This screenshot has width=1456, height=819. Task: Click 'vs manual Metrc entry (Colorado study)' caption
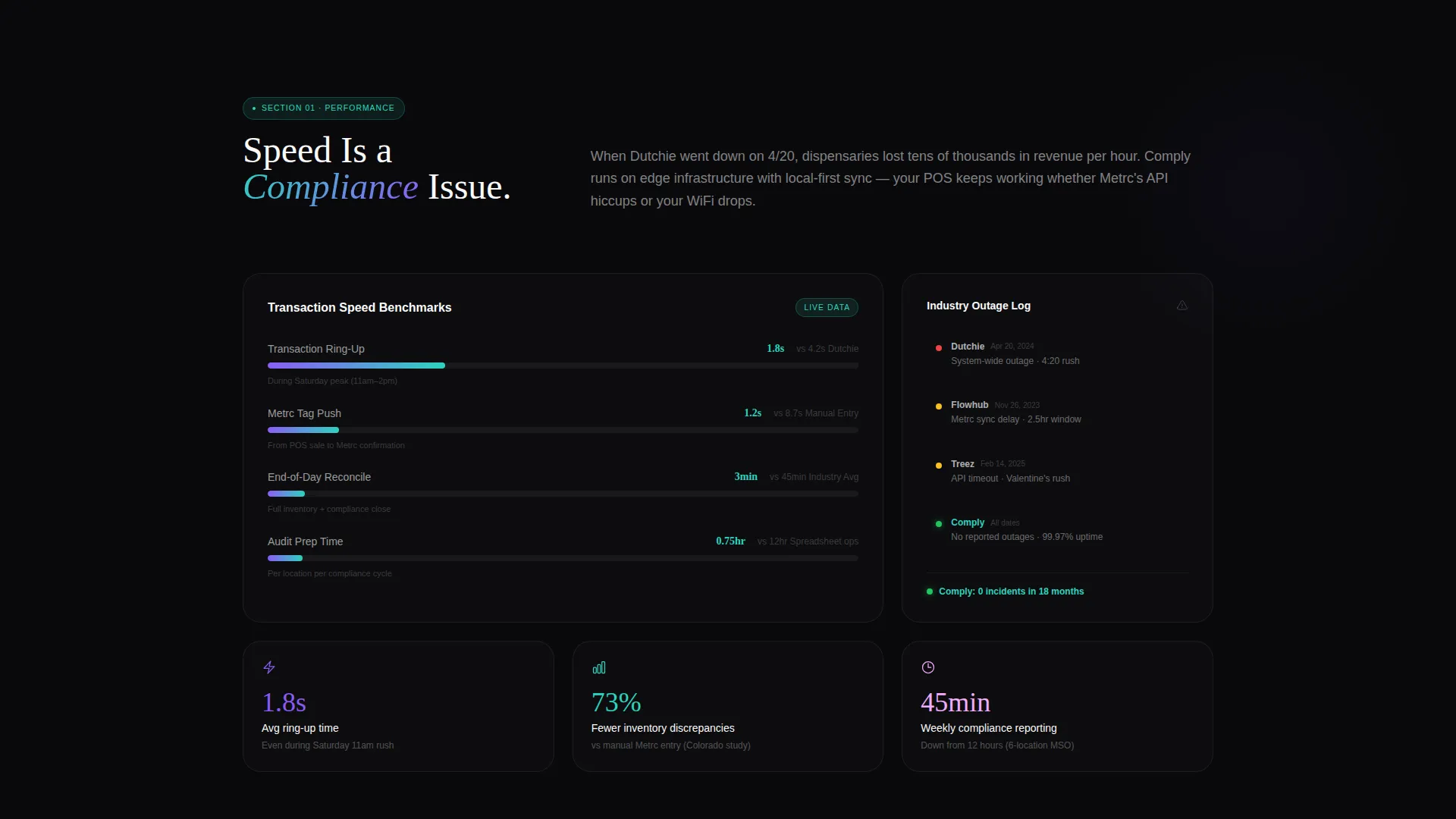671,745
